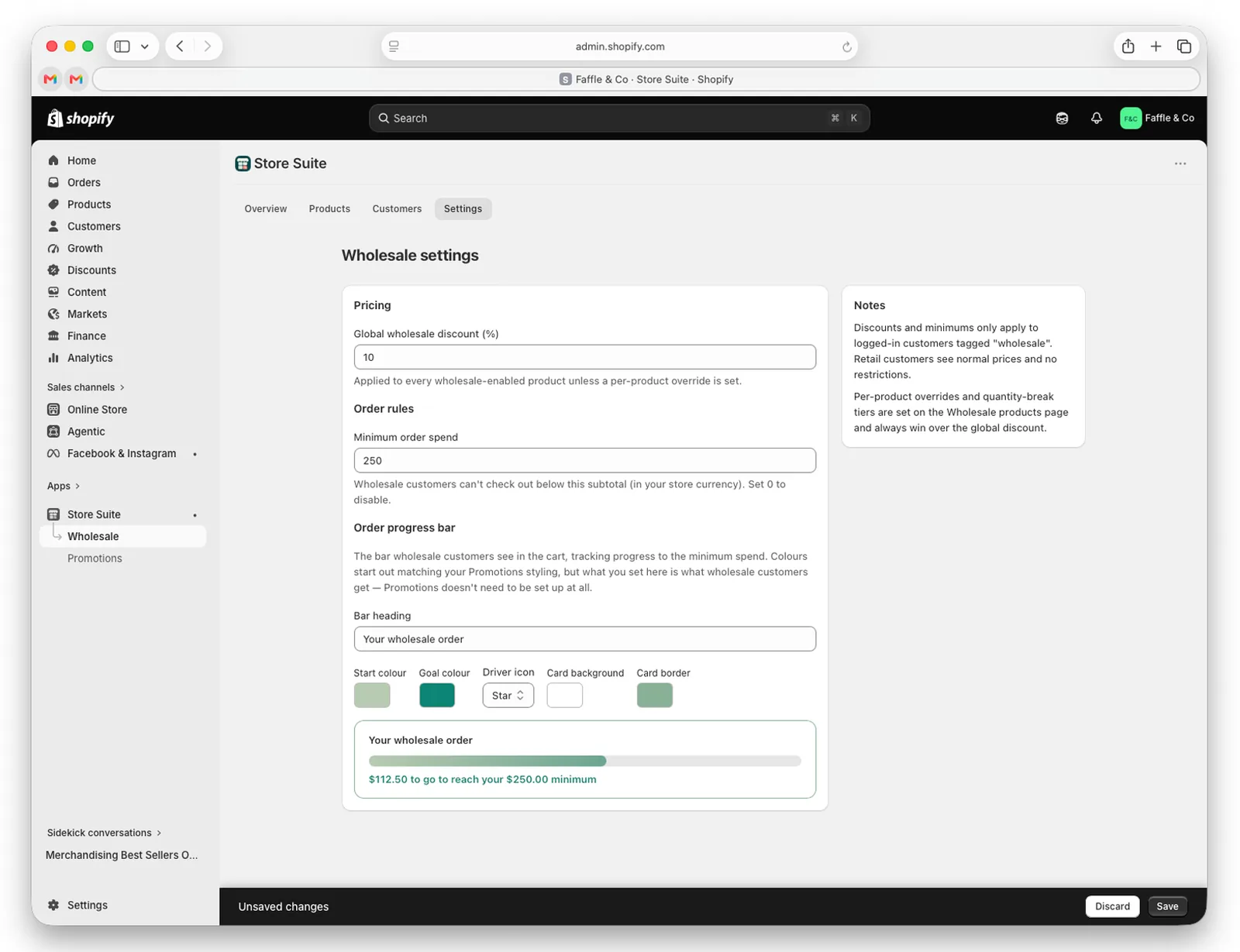Expand Sidekick conversations

pos(104,833)
